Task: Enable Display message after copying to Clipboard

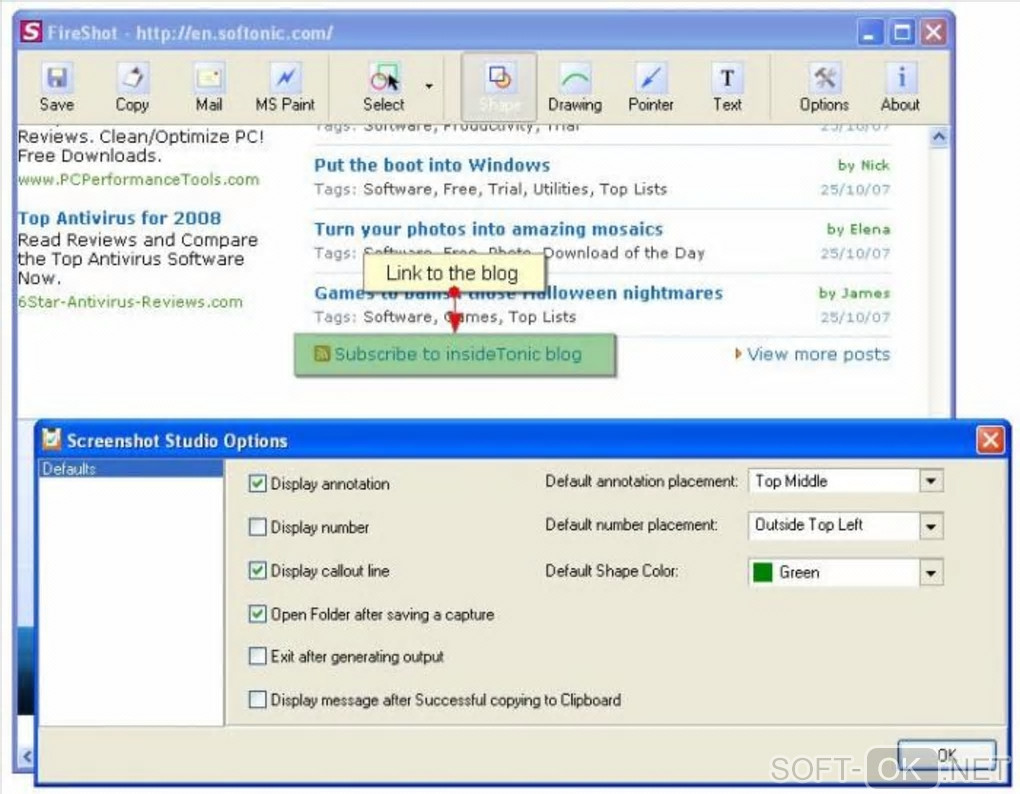Action: [258, 700]
